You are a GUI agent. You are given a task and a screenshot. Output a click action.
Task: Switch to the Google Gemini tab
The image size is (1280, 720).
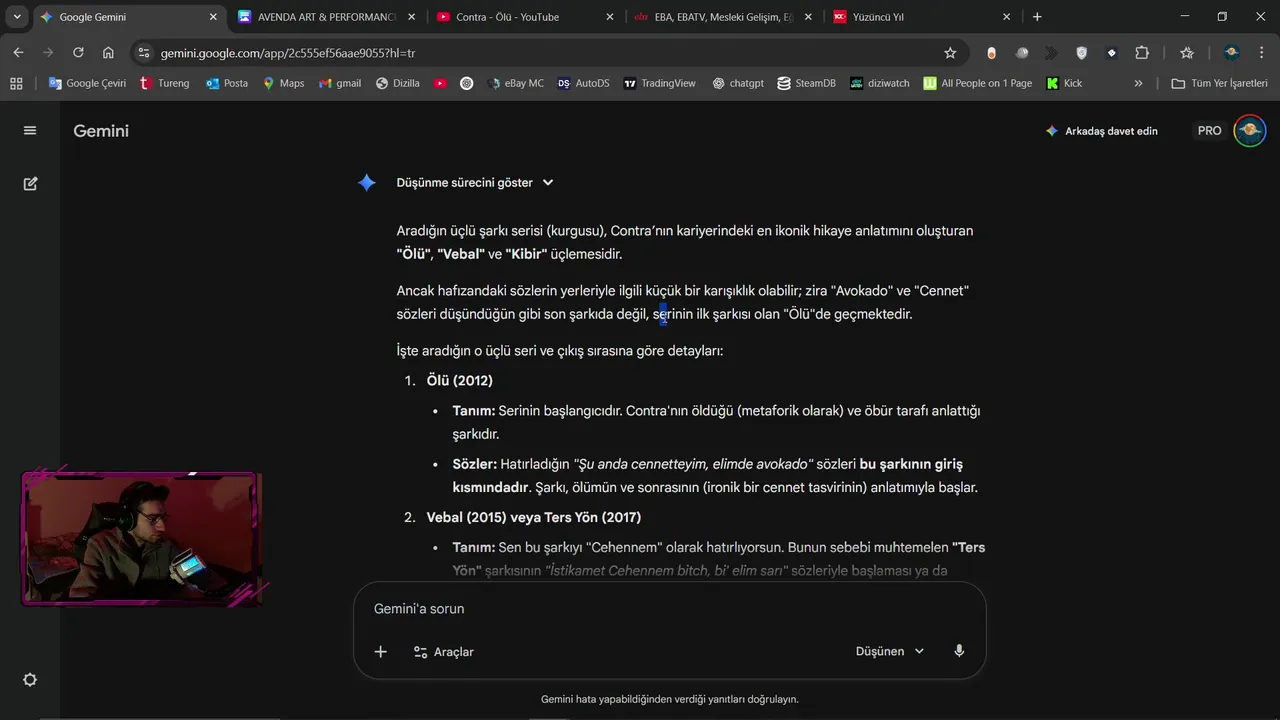(x=128, y=17)
